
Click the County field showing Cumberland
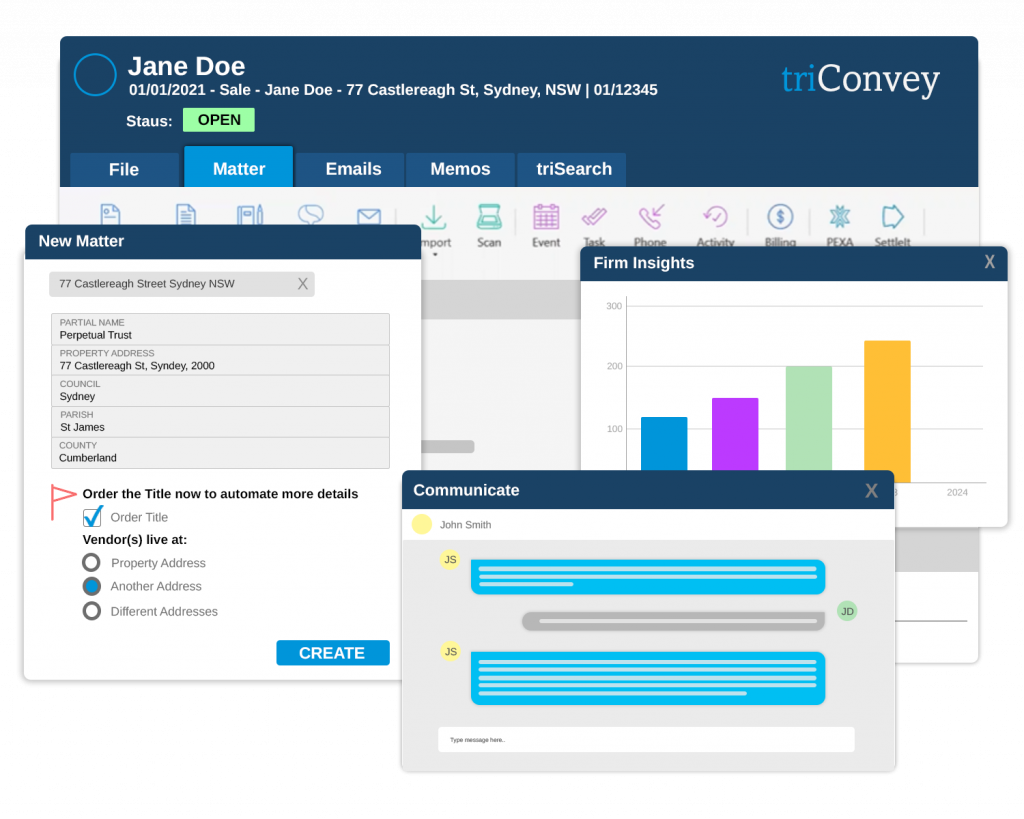pos(221,453)
